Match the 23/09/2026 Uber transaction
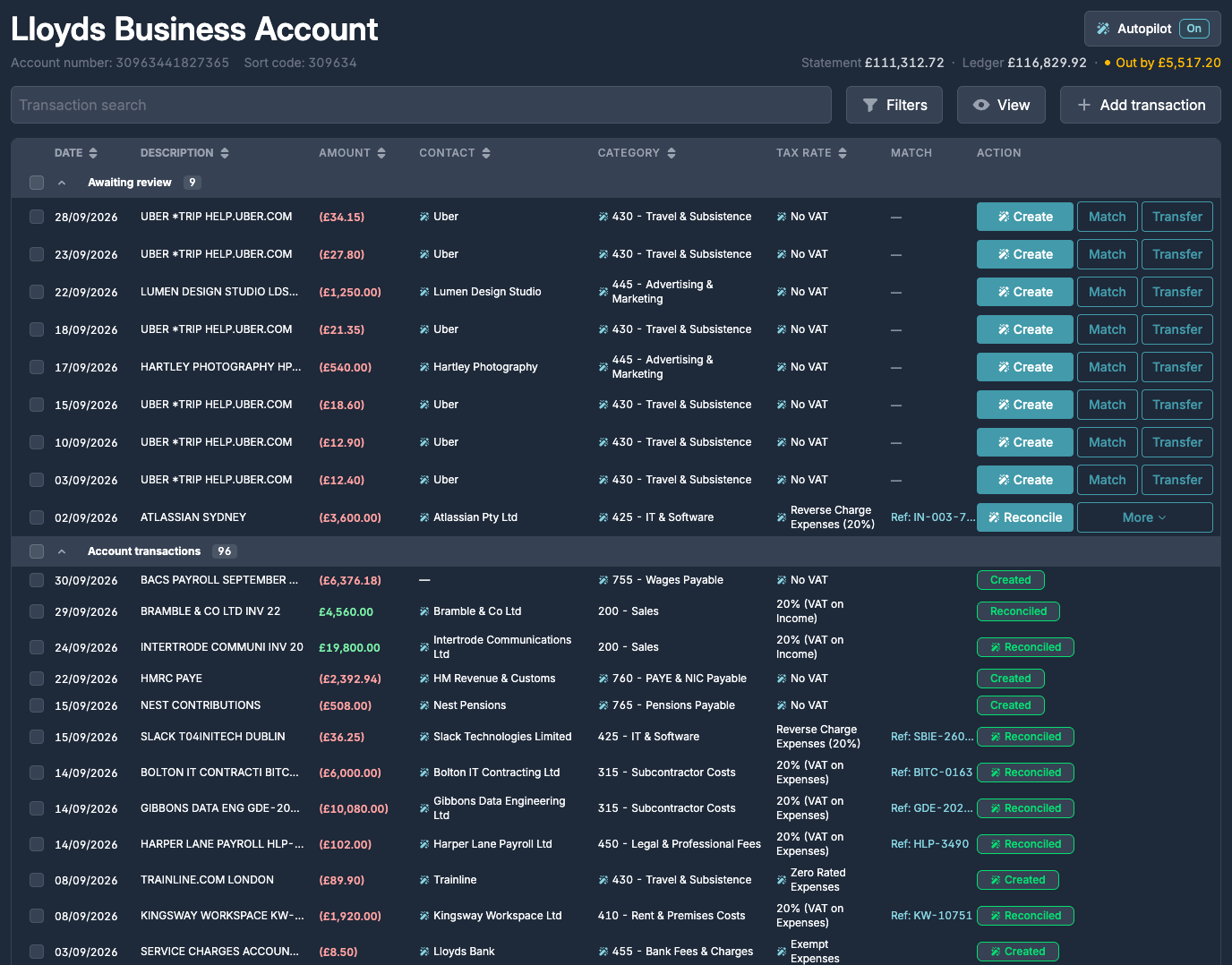The image size is (1232, 965). (1108, 254)
